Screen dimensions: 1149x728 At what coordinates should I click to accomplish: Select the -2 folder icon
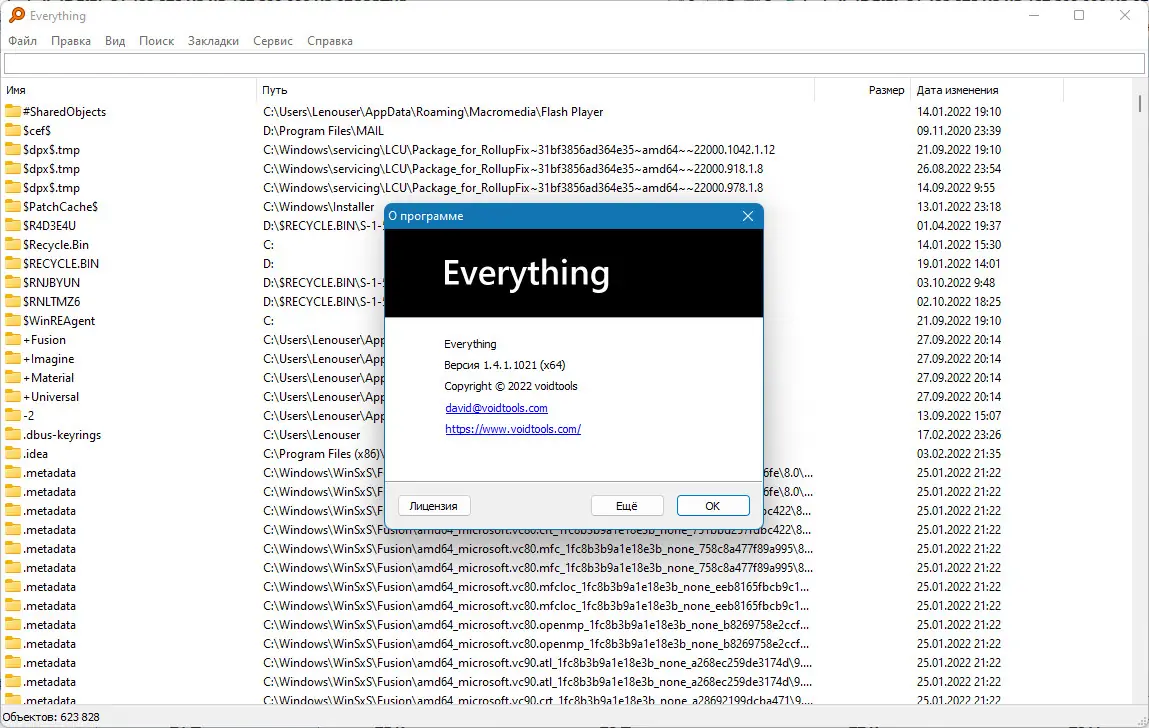12,416
